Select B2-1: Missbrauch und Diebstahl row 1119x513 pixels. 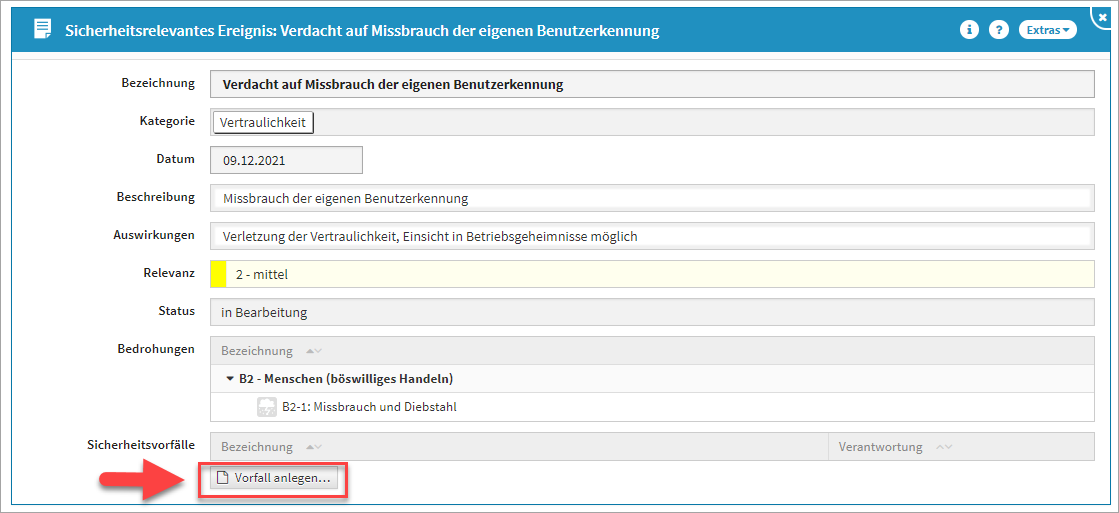point(652,407)
